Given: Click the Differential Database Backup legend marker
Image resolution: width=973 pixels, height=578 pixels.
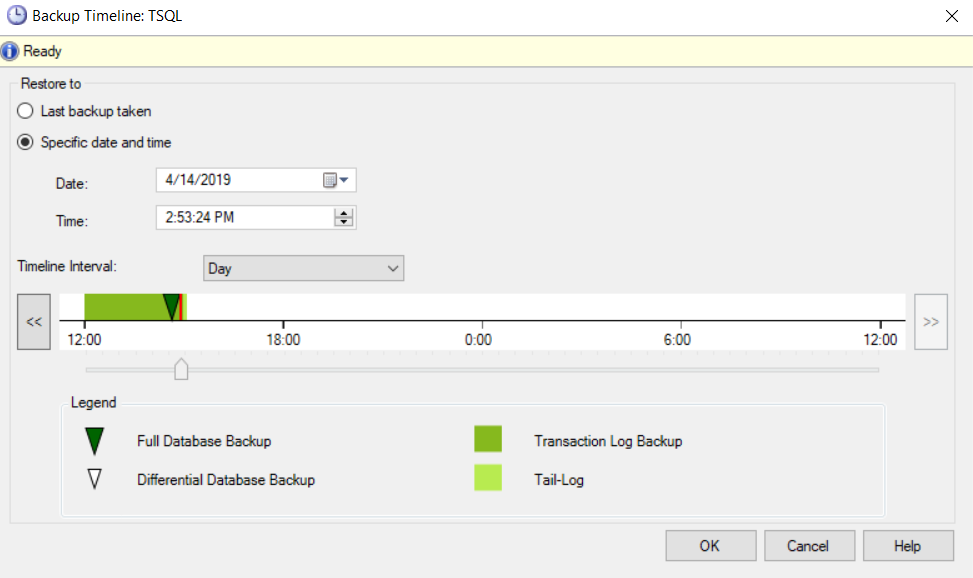Looking at the screenshot, I should click(94, 478).
